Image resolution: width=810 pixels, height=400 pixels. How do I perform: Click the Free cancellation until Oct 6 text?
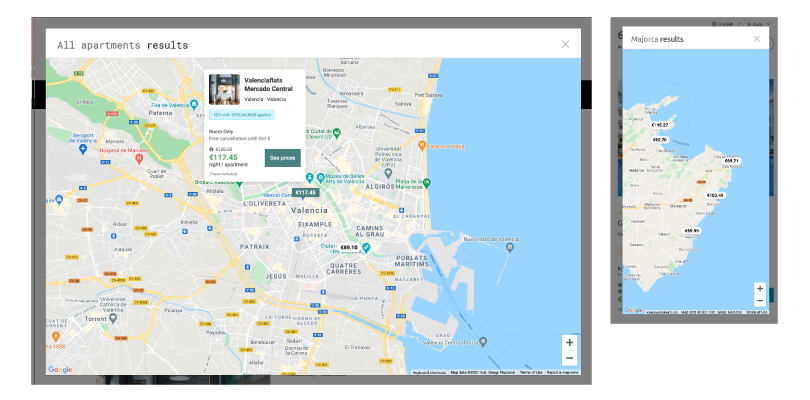tap(239, 139)
